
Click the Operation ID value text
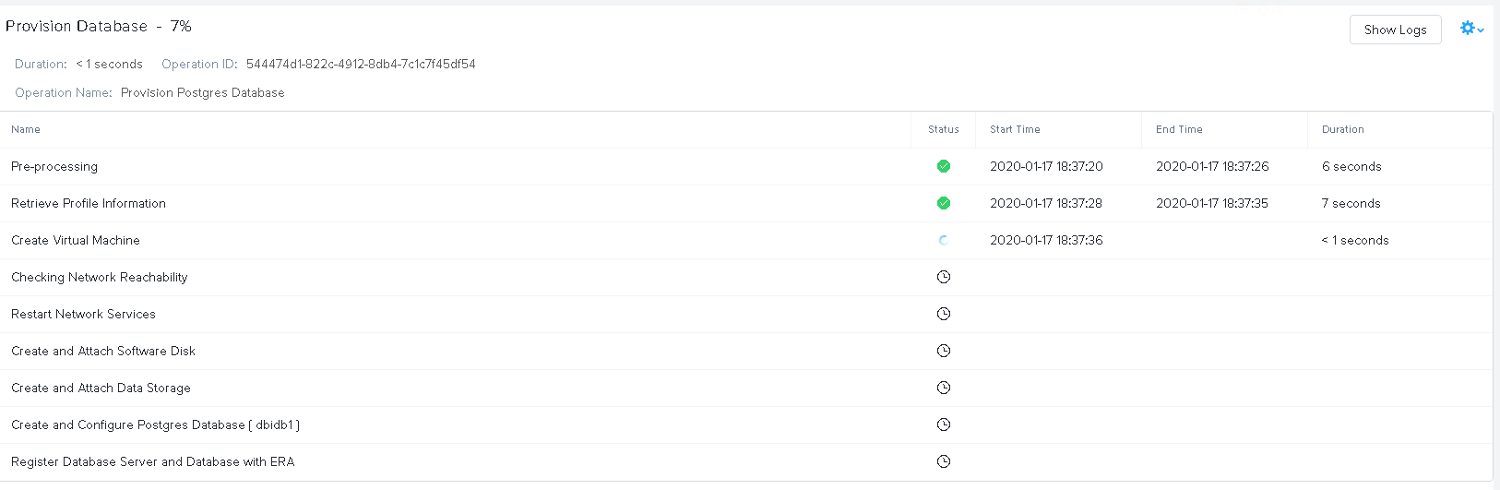[x=360, y=64]
